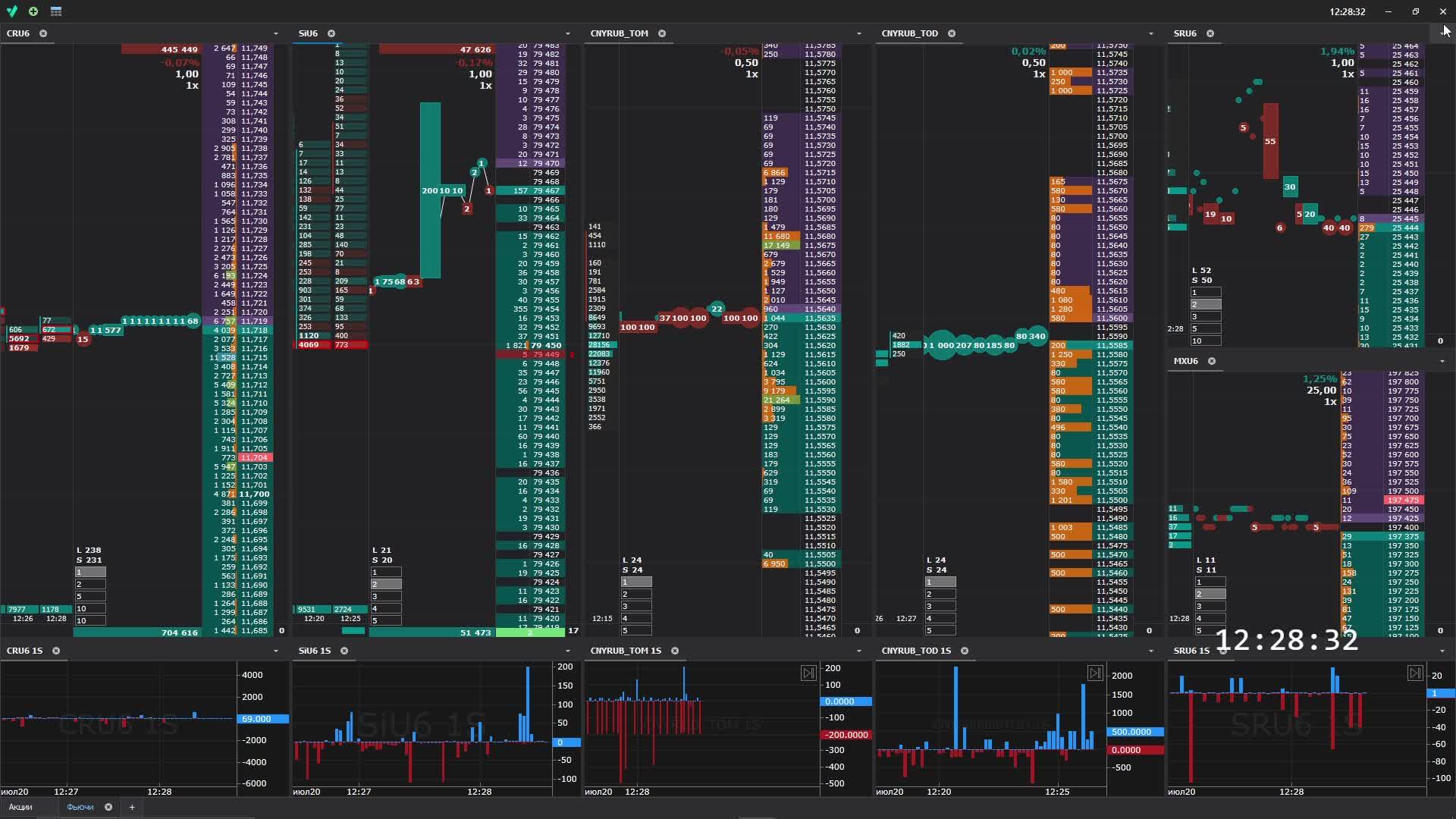Activate the SRU6 order book tab

click(1185, 33)
